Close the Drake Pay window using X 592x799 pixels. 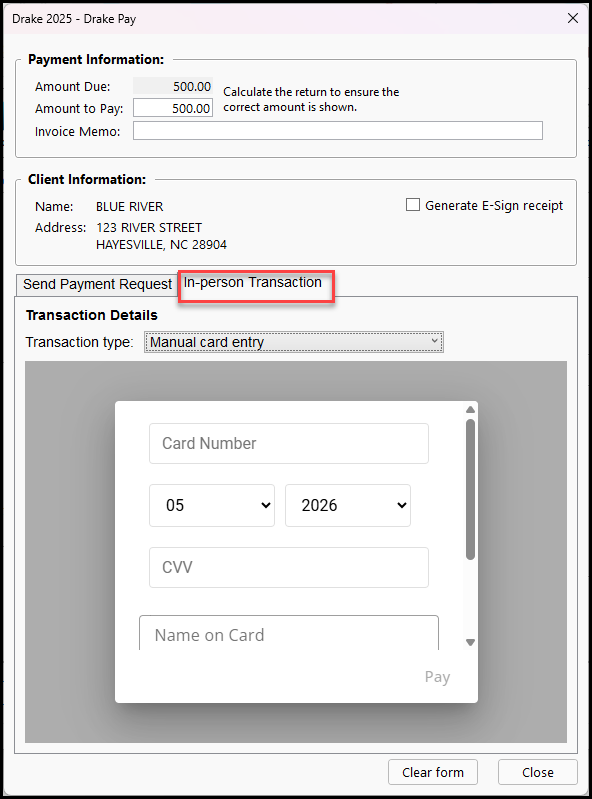coord(573,18)
